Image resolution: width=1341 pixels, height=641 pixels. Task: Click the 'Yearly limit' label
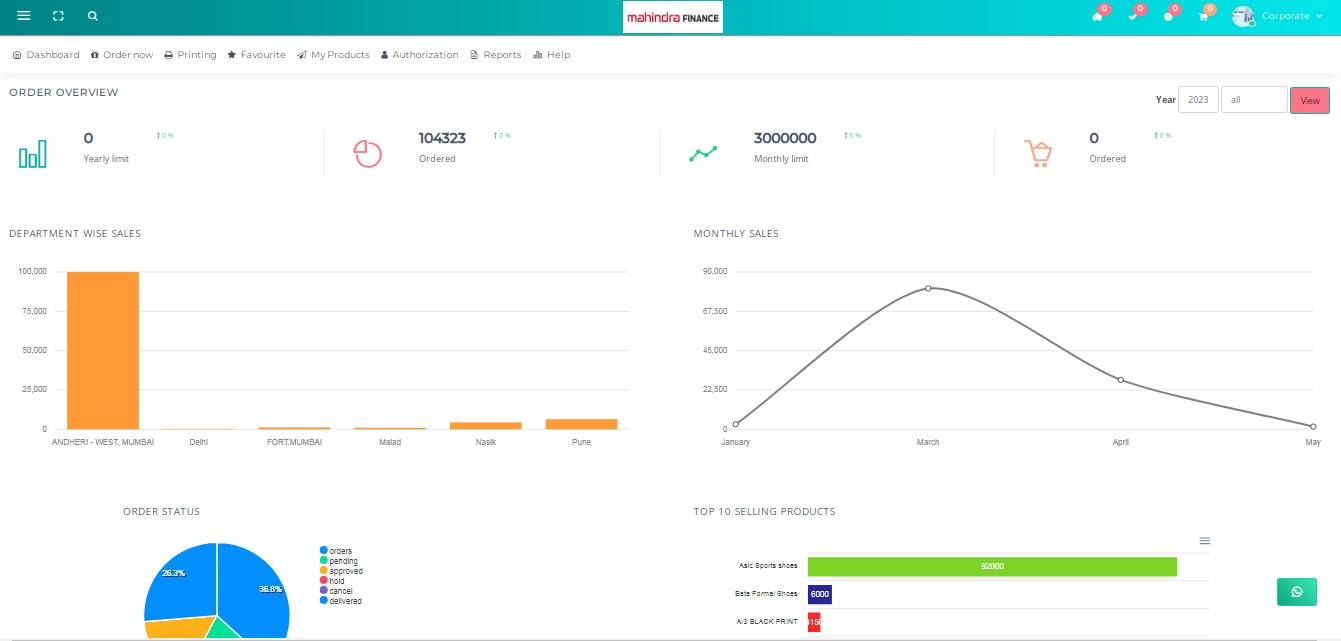[106, 159]
